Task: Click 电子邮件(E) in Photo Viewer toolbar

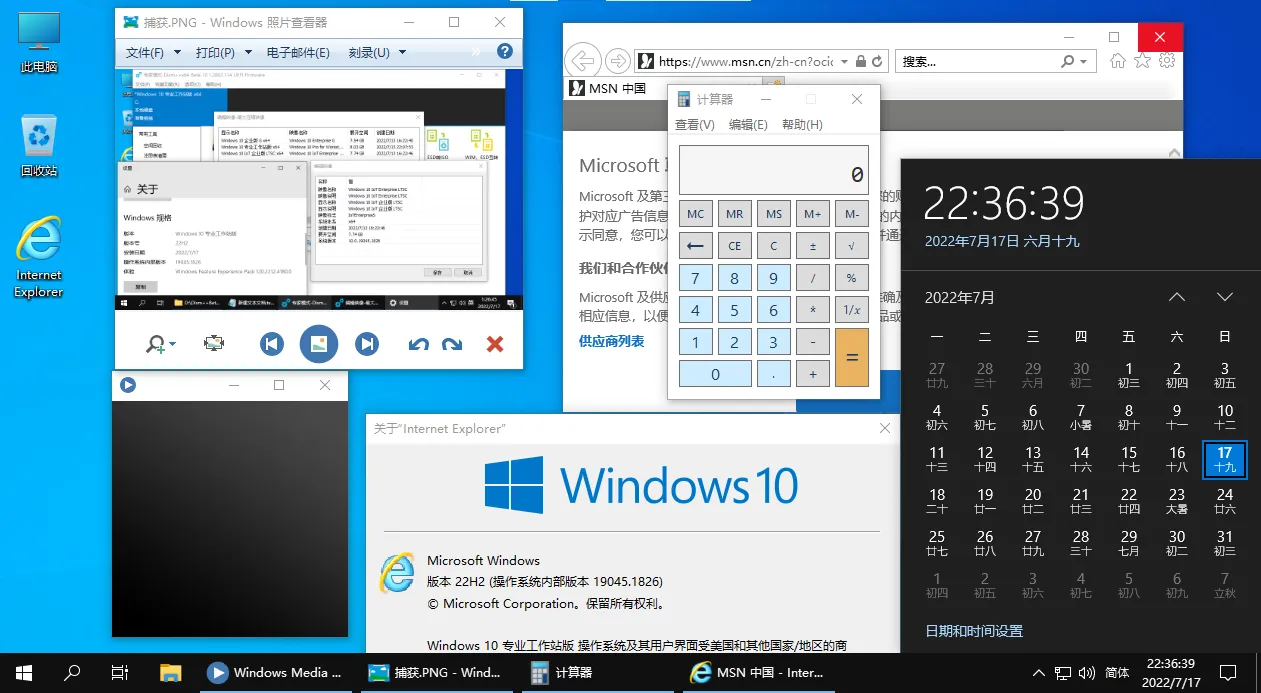Action: 298,52
